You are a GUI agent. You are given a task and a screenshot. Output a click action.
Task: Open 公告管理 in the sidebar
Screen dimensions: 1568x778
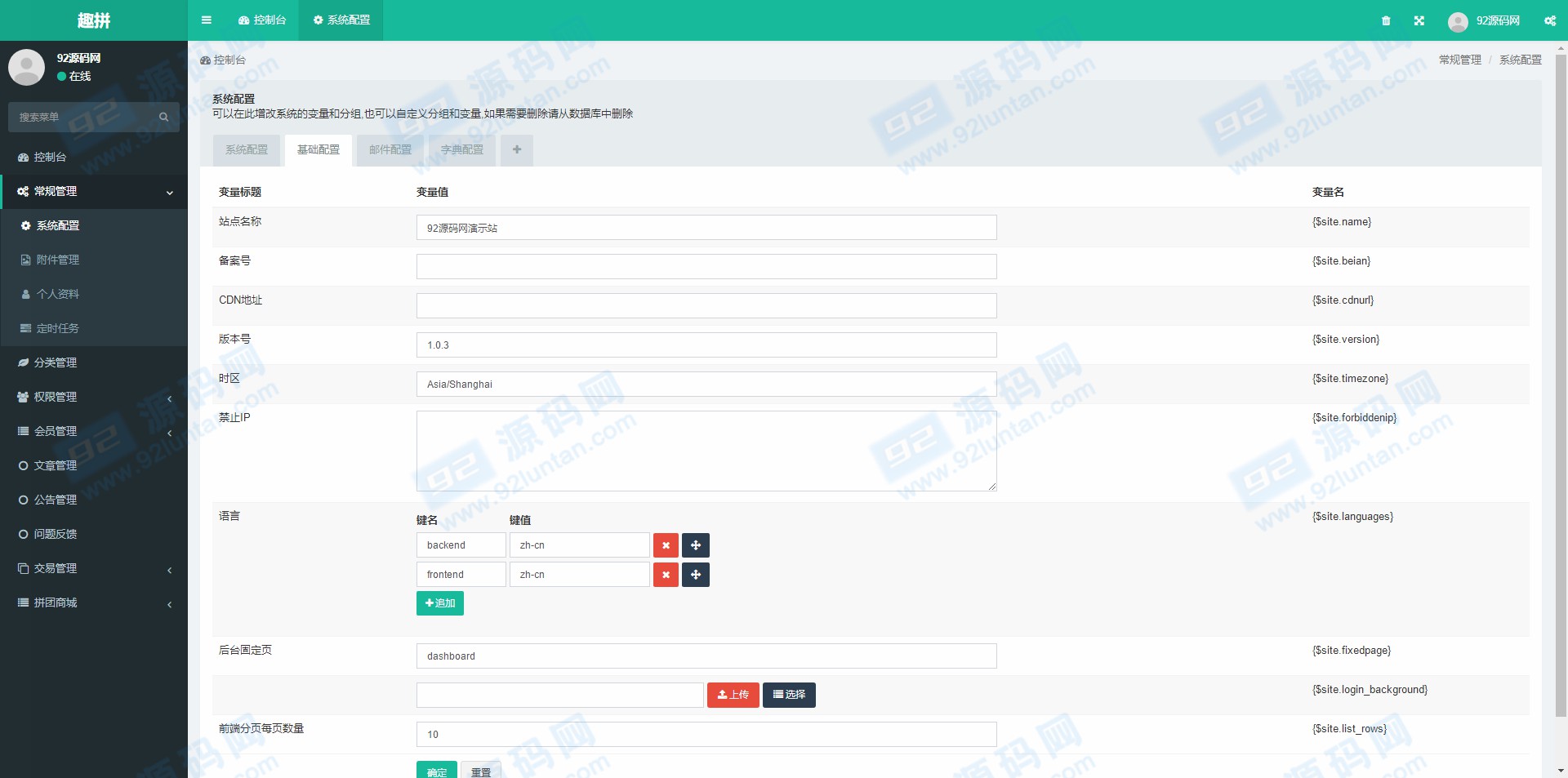pos(94,500)
